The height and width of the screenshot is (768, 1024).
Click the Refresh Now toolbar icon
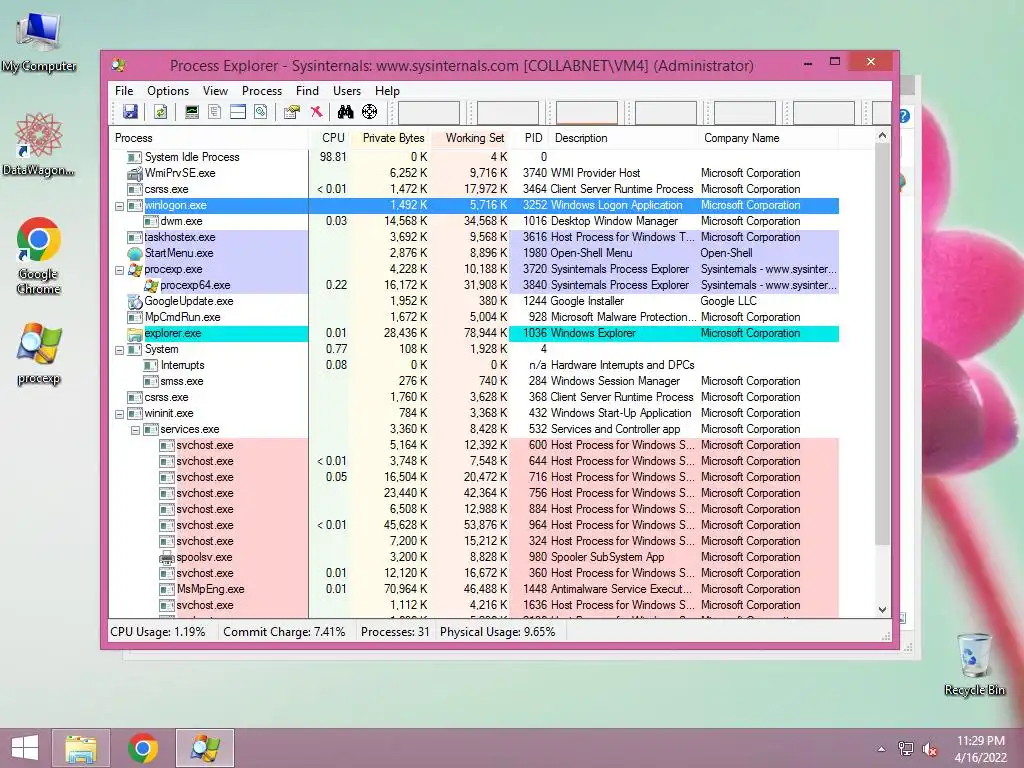161,112
